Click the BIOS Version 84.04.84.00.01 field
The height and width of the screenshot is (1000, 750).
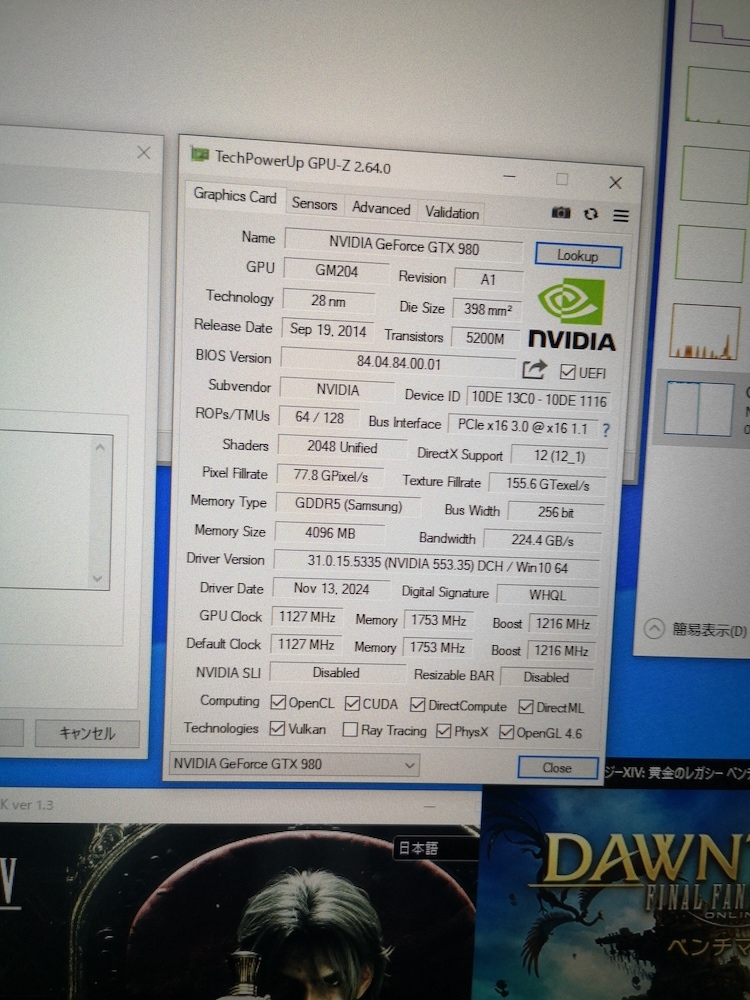coord(398,362)
